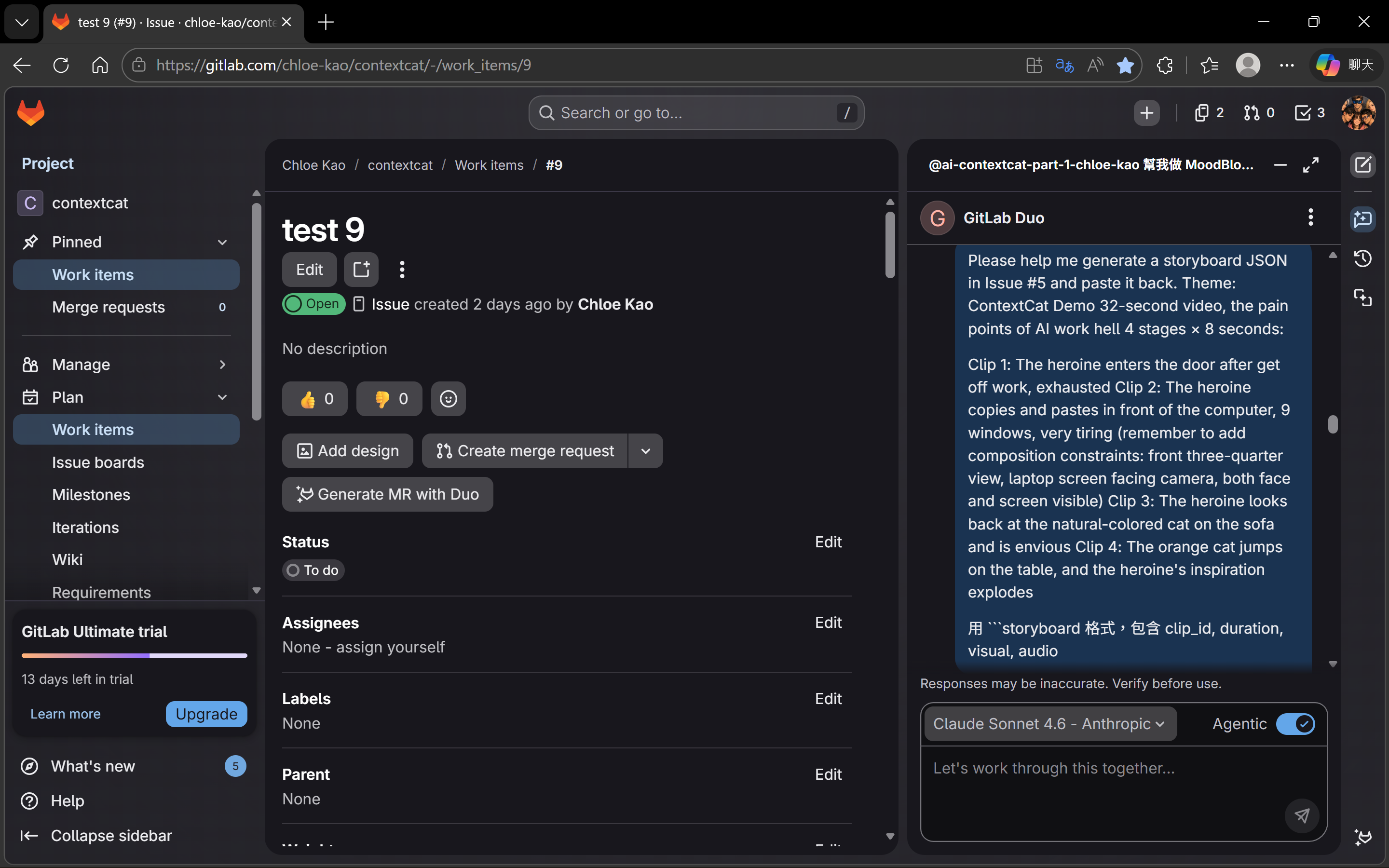This screenshot has height=868, width=1389.
Task: Go to Milestones in Plan menu
Action: click(x=91, y=495)
